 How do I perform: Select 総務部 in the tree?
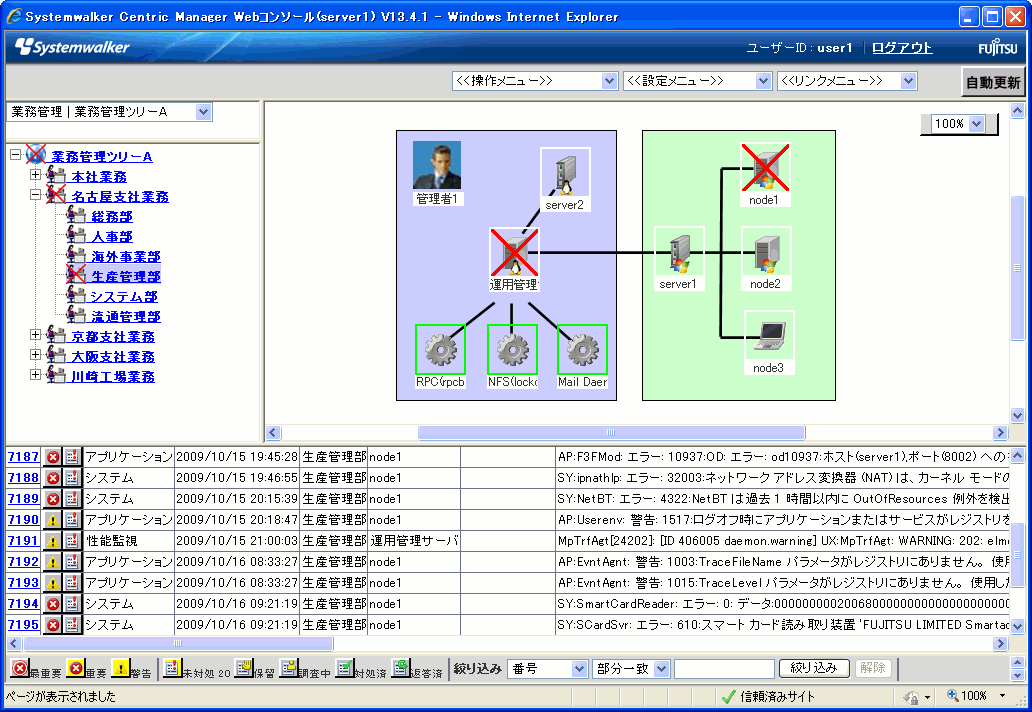[x=111, y=216]
